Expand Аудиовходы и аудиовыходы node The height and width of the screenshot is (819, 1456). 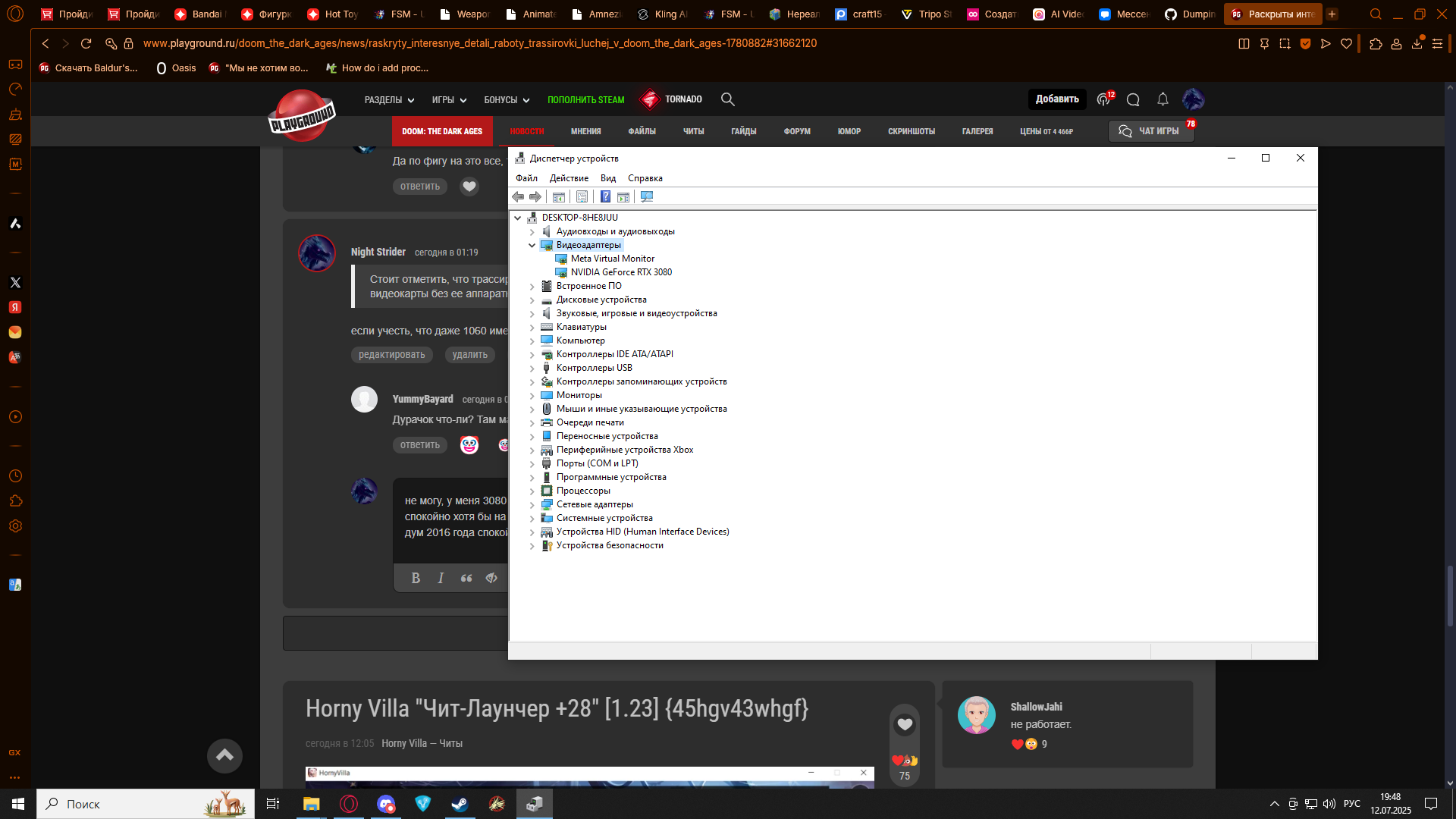(532, 232)
